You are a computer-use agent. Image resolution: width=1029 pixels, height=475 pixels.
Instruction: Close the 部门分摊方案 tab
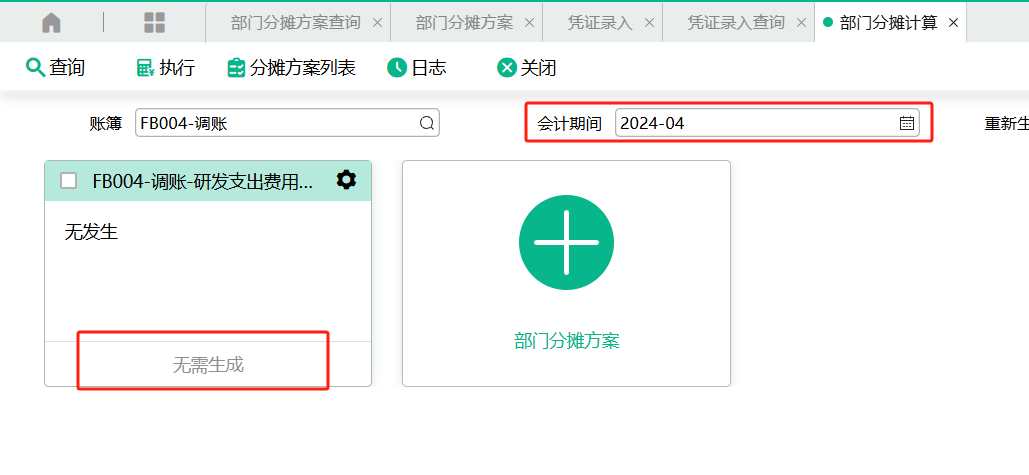click(529, 23)
